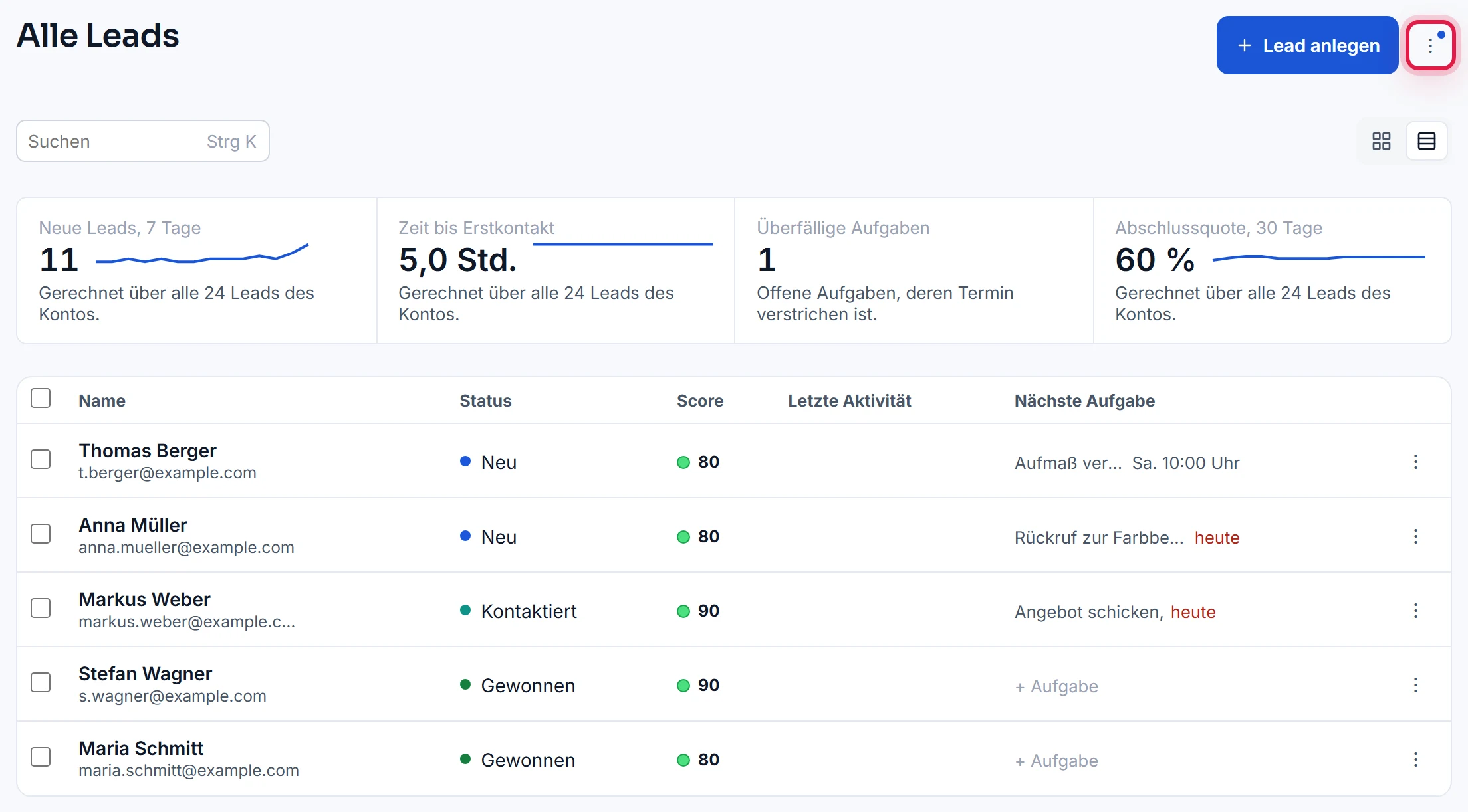This screenshot has width=1468, height=812.
Task: Open row actions for Markus Weber
Action: click(x=1415, y=611)
